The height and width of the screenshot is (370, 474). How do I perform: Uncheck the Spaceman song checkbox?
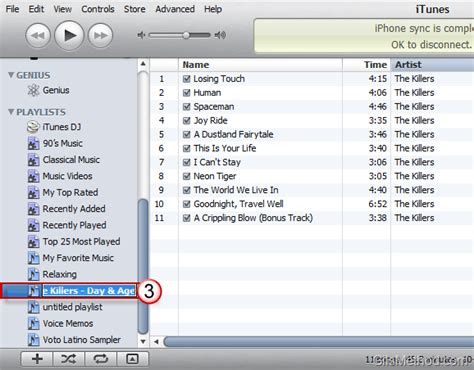187,107
